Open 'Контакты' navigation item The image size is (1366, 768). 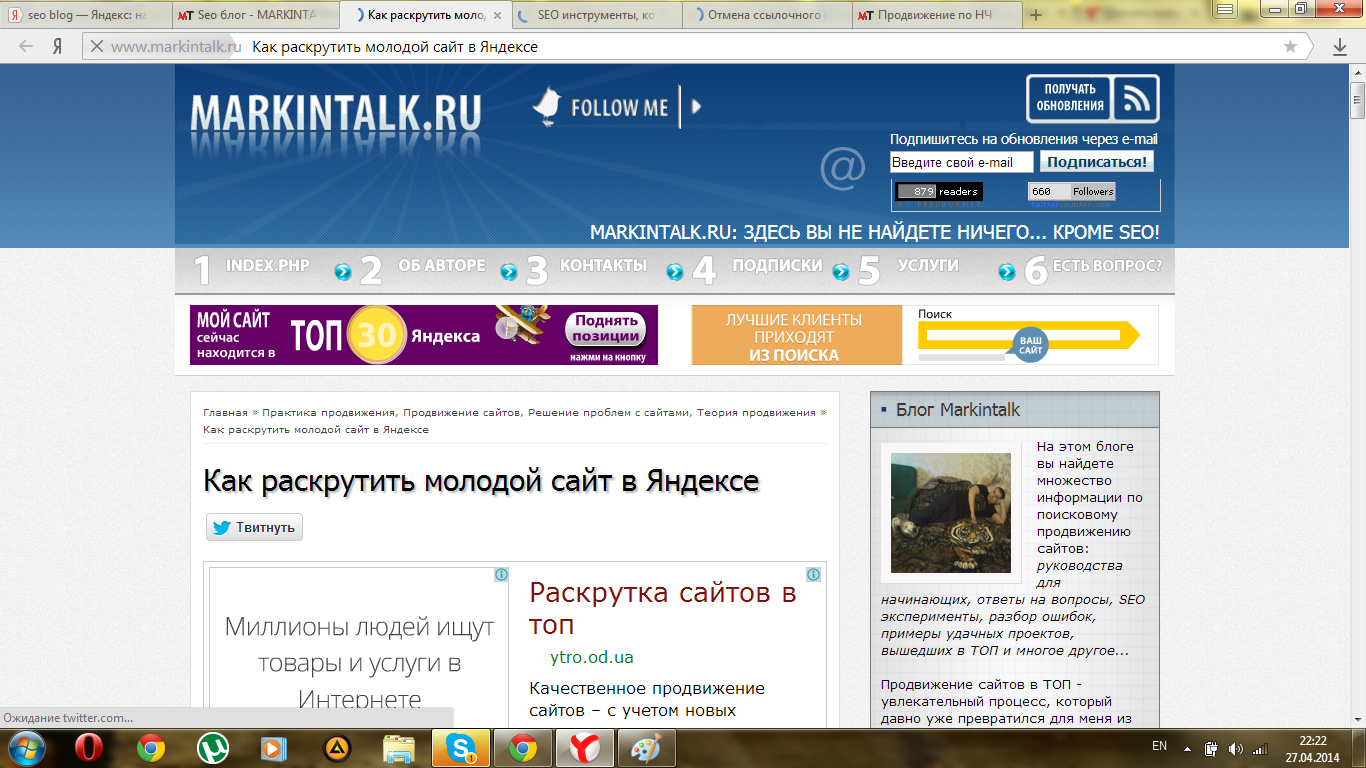pyautogui.click(x=603, y=266)
